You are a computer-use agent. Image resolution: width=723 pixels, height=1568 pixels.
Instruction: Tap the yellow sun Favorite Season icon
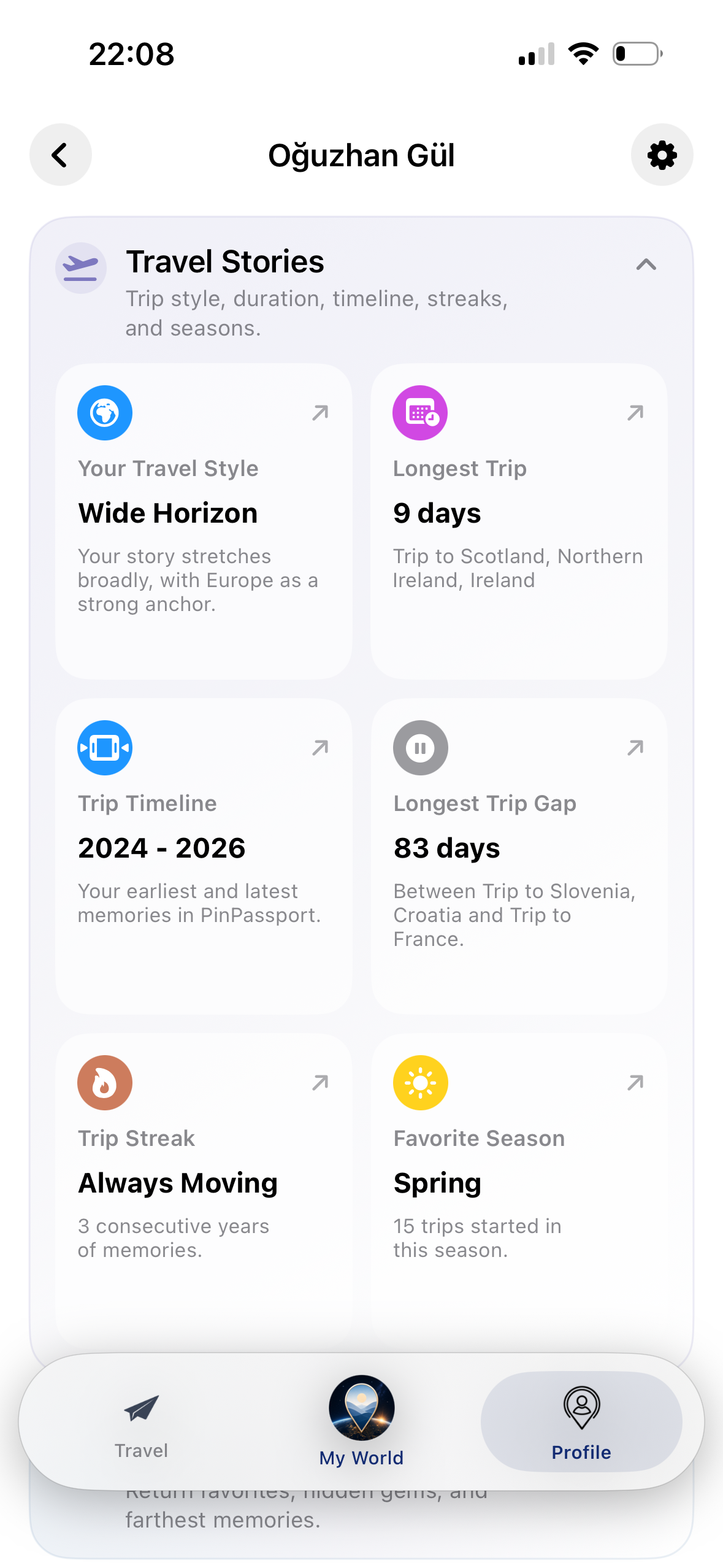pyautogui.click(x=420, y=1083)
